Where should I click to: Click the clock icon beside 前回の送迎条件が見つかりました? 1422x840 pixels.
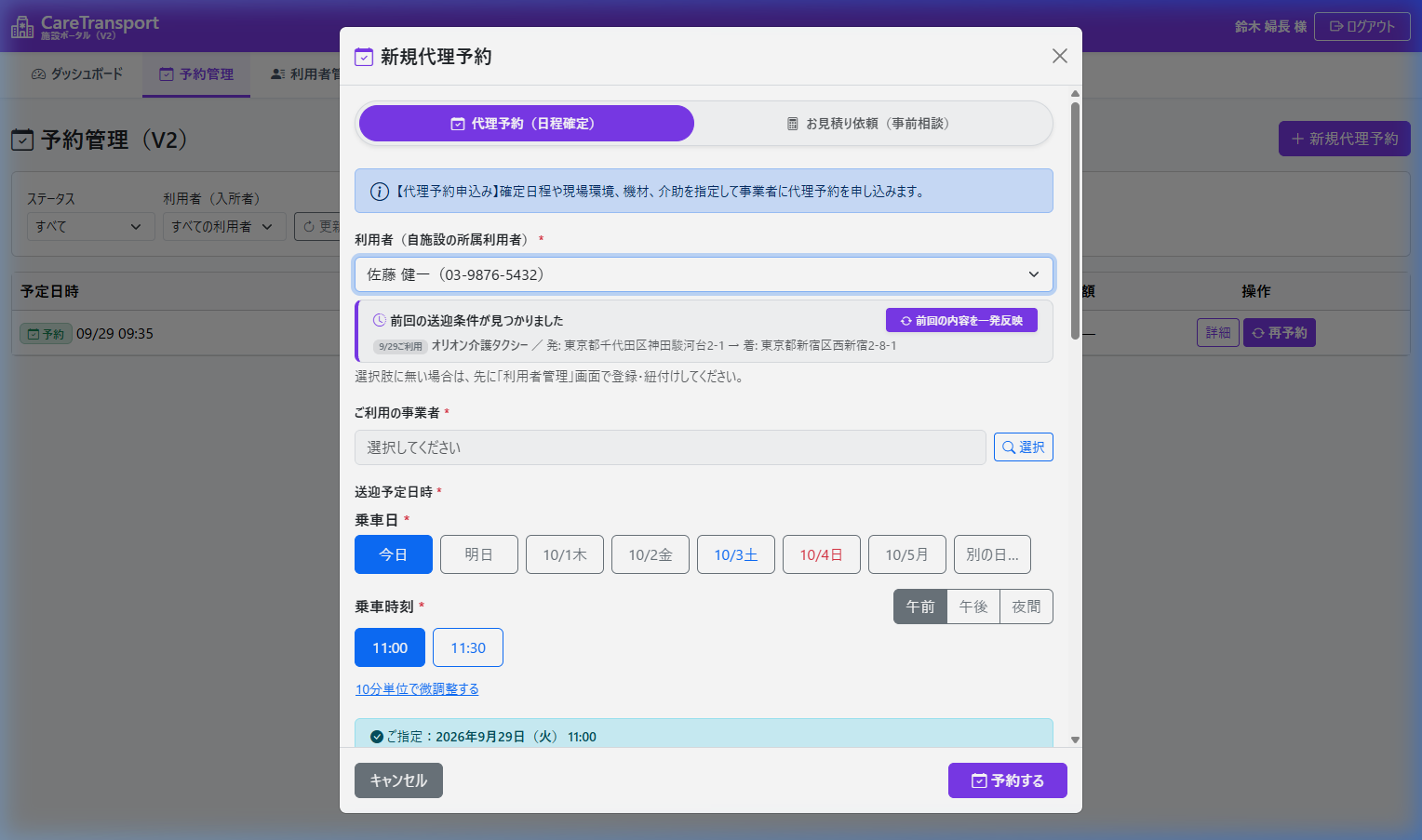(x=380, y=320)
